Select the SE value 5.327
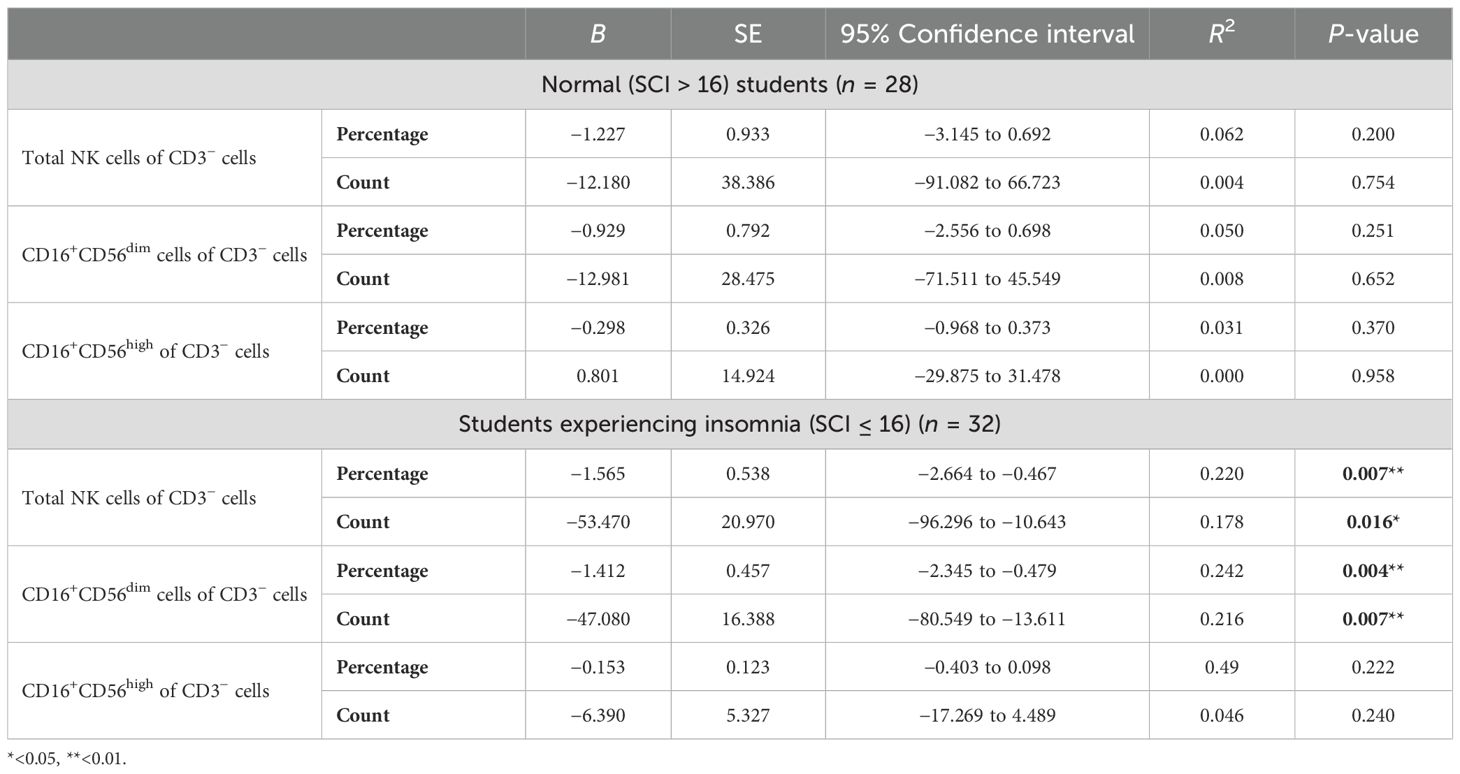The width and height of the screenshot is (1460, 774). coord(748,715)
